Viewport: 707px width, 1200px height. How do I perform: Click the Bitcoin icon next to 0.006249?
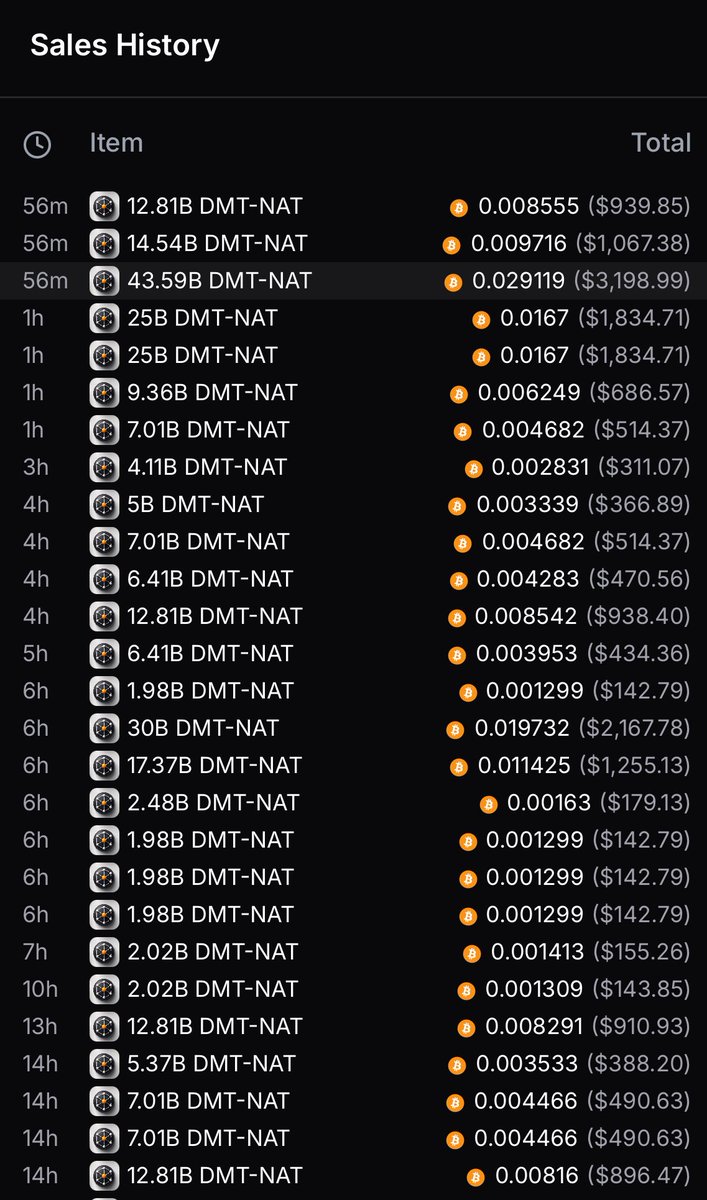[x=458, y=394]
